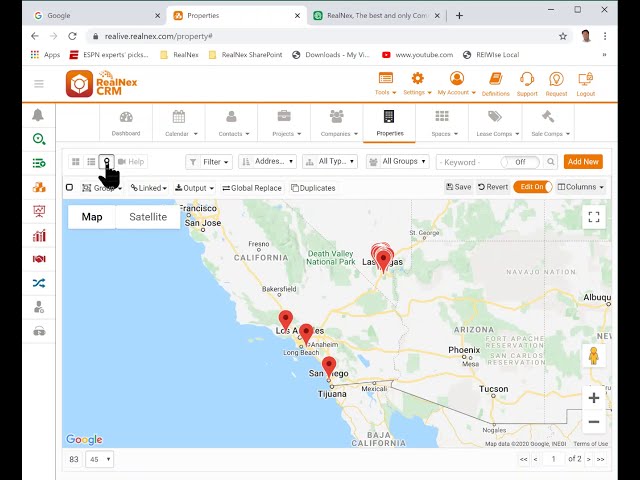Open the Settings menu
640x480 pixels.
point(417,84)
